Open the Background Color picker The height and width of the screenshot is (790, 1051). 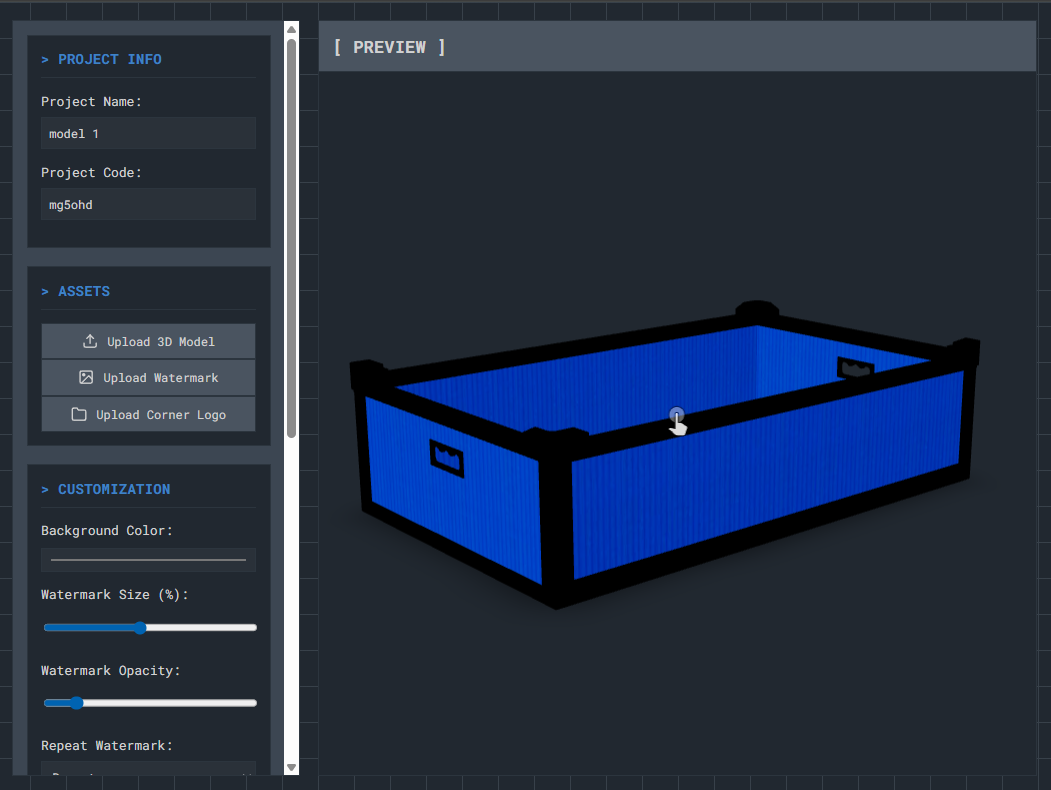click(148, 560)
